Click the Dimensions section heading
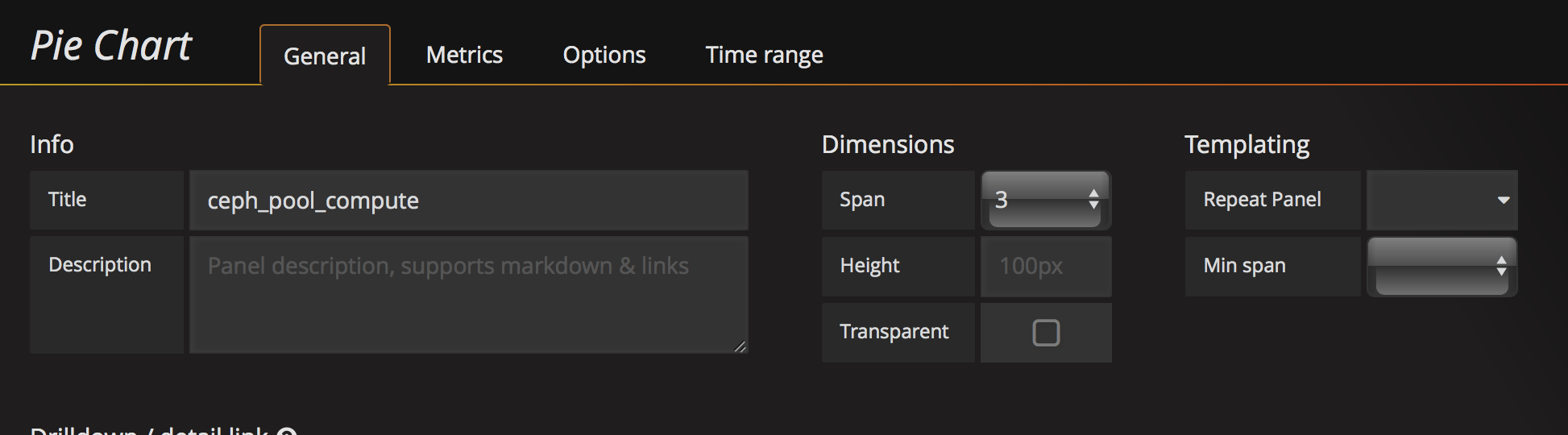Image resolution: width=1568 pixels, height=435 pixels. pyautogui.click(x=888, y=145)
